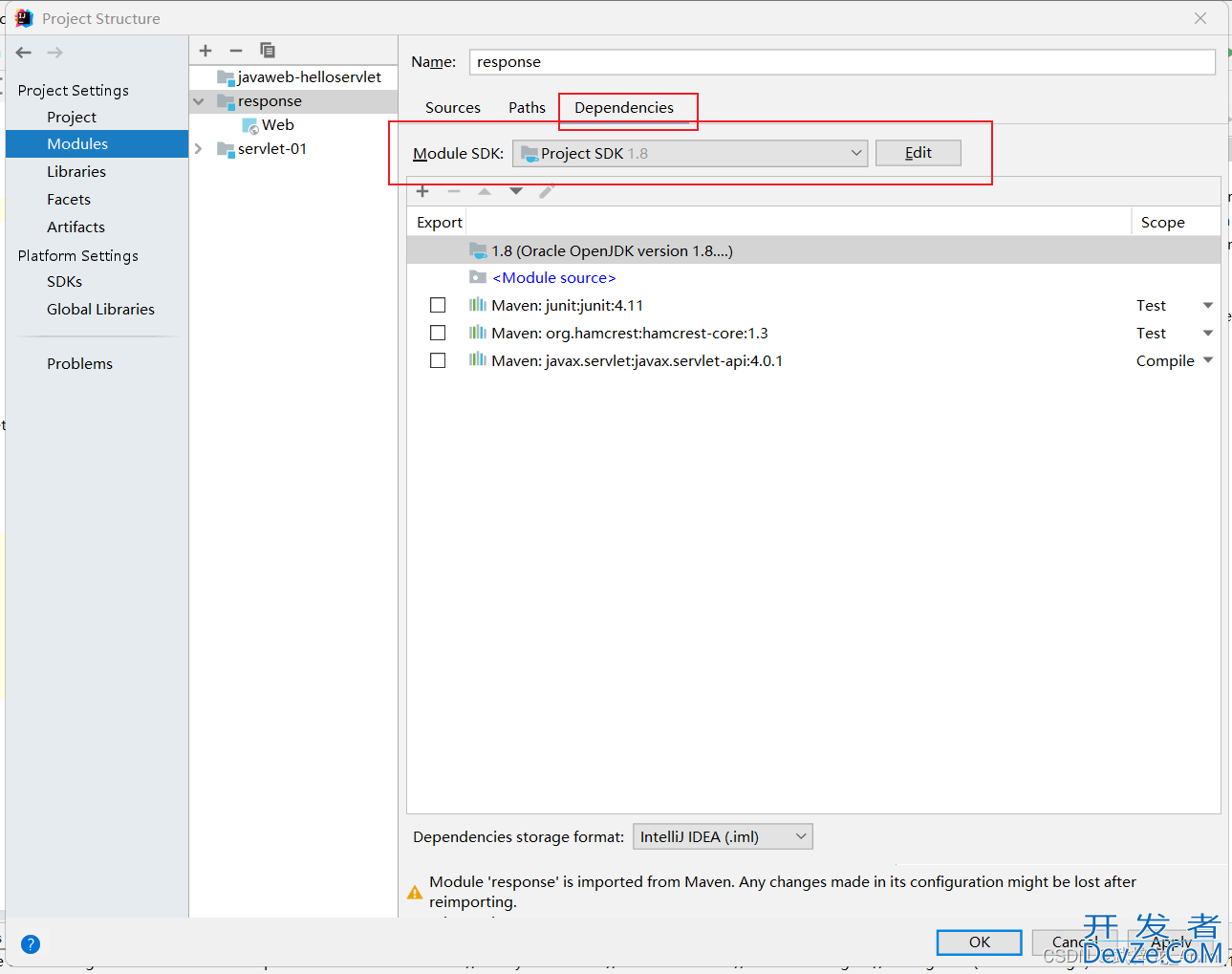Switch to the Paths tab
1232x974 pixels.
tap(527, 108)
